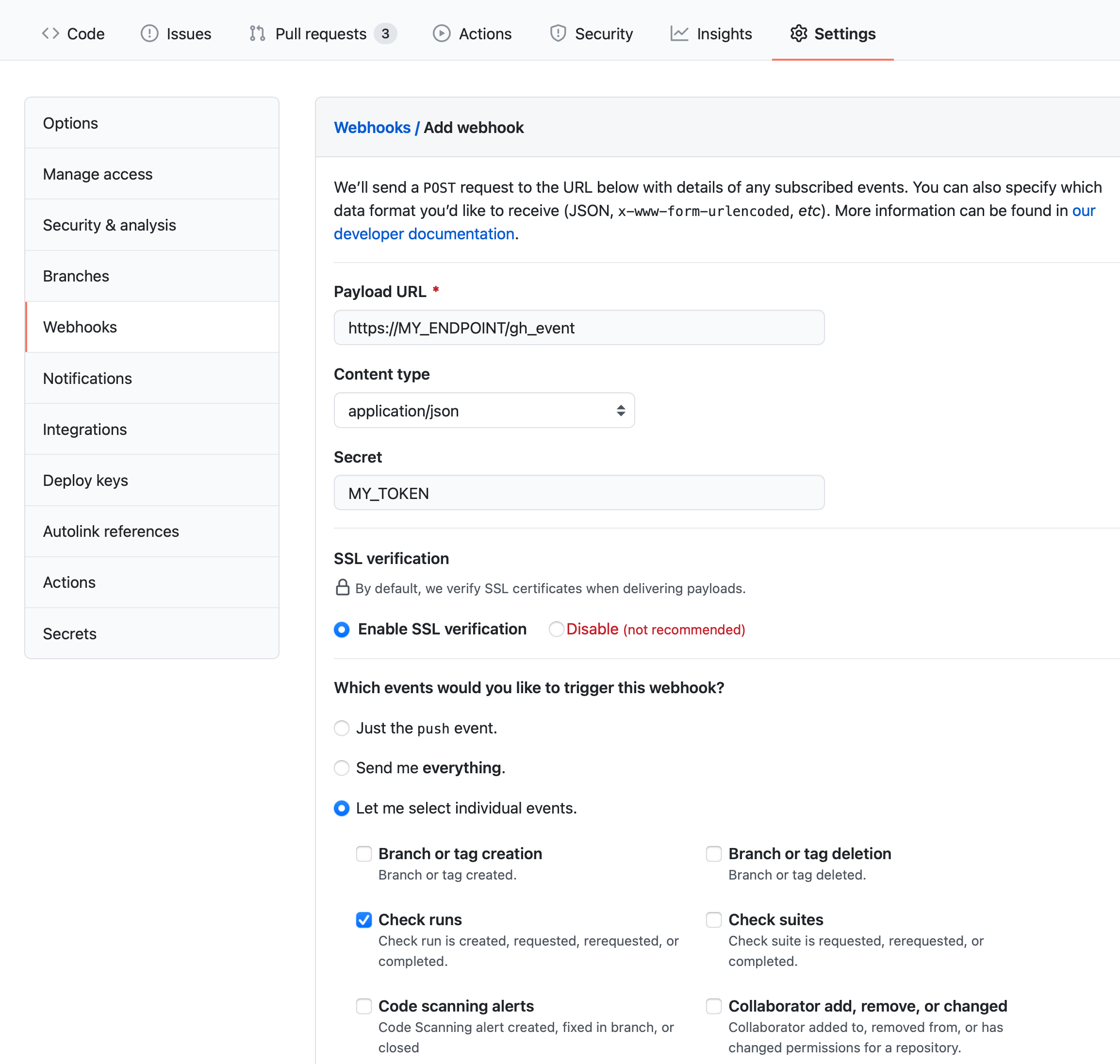1120x1064 pixels.
Task: Click the Pull requests branch icon
Action: [257, 33]
